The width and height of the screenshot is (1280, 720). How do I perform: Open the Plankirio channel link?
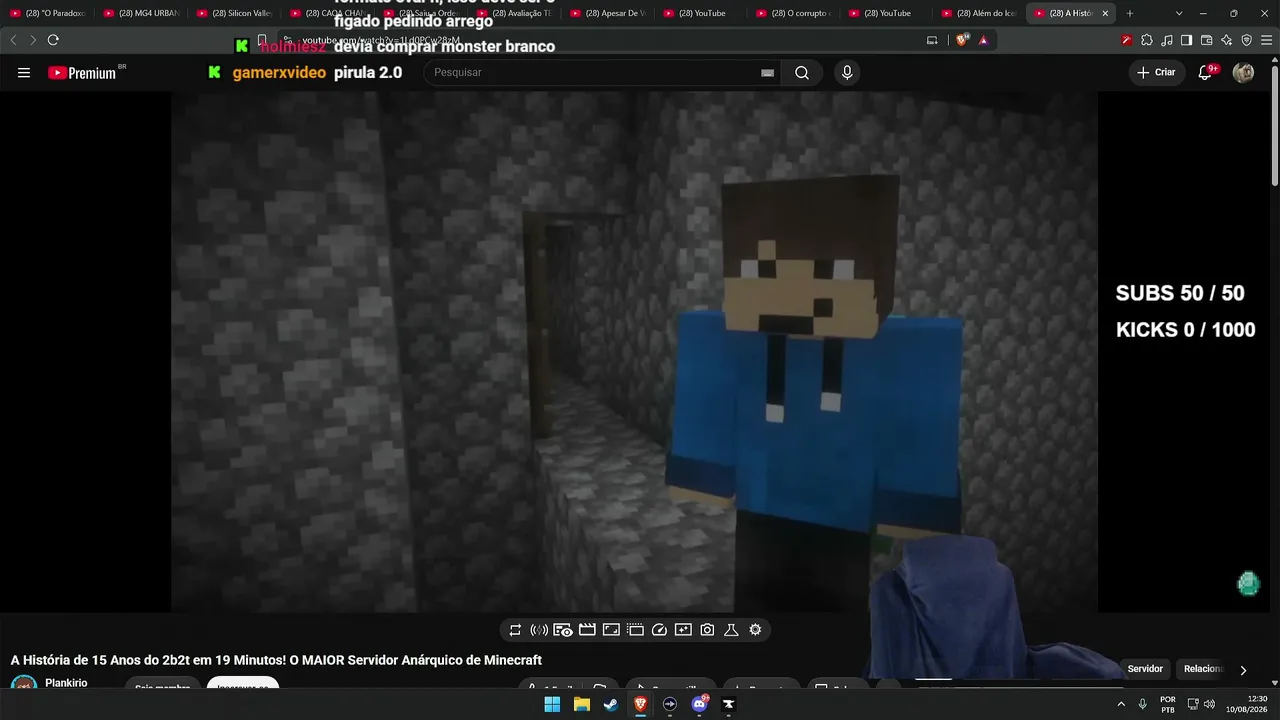[66, 683]
